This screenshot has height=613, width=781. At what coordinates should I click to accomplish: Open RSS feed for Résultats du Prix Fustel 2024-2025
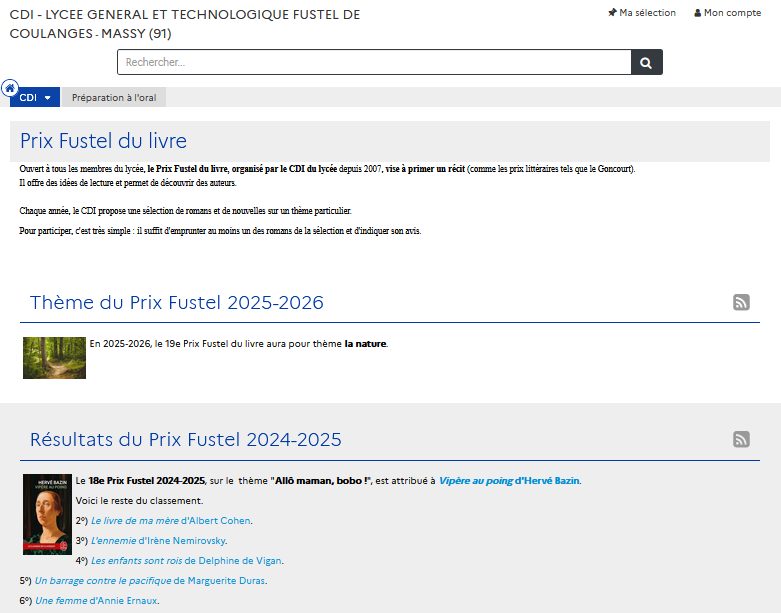[x=741, y=439]
